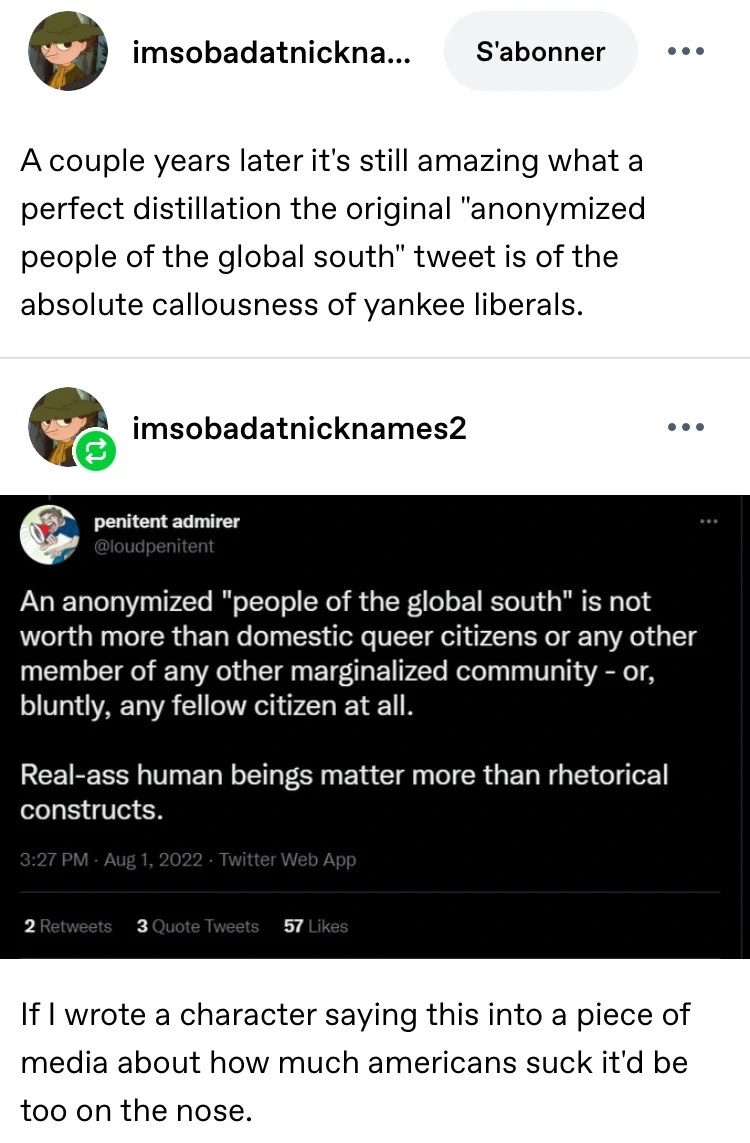The height and width of the screenshot is (1143, 750).
Task: Click the @loudpenitent handle
Action: 153,546
